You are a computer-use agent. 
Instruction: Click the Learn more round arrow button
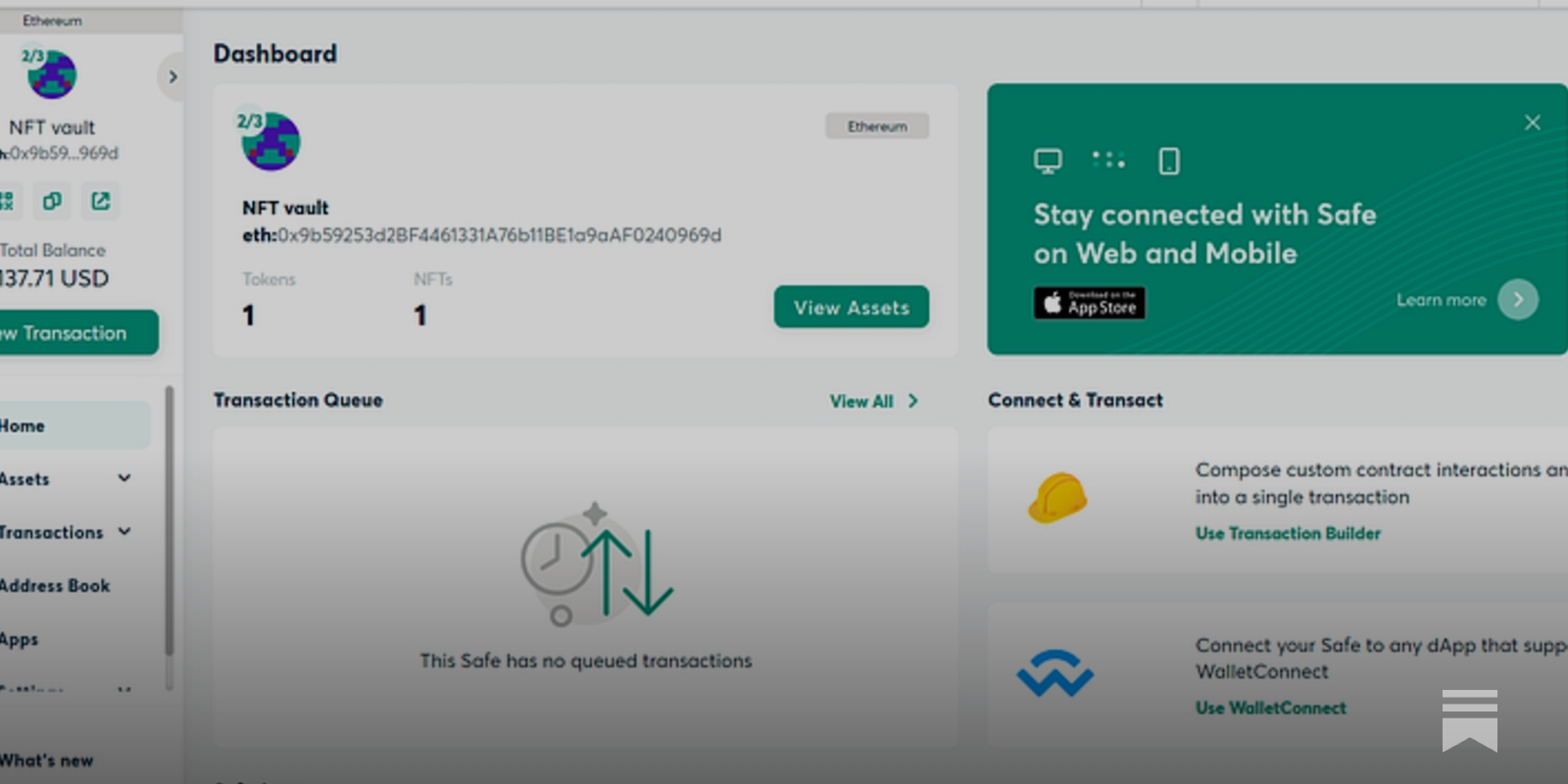pyautogui.click(x=1518, y=300)
